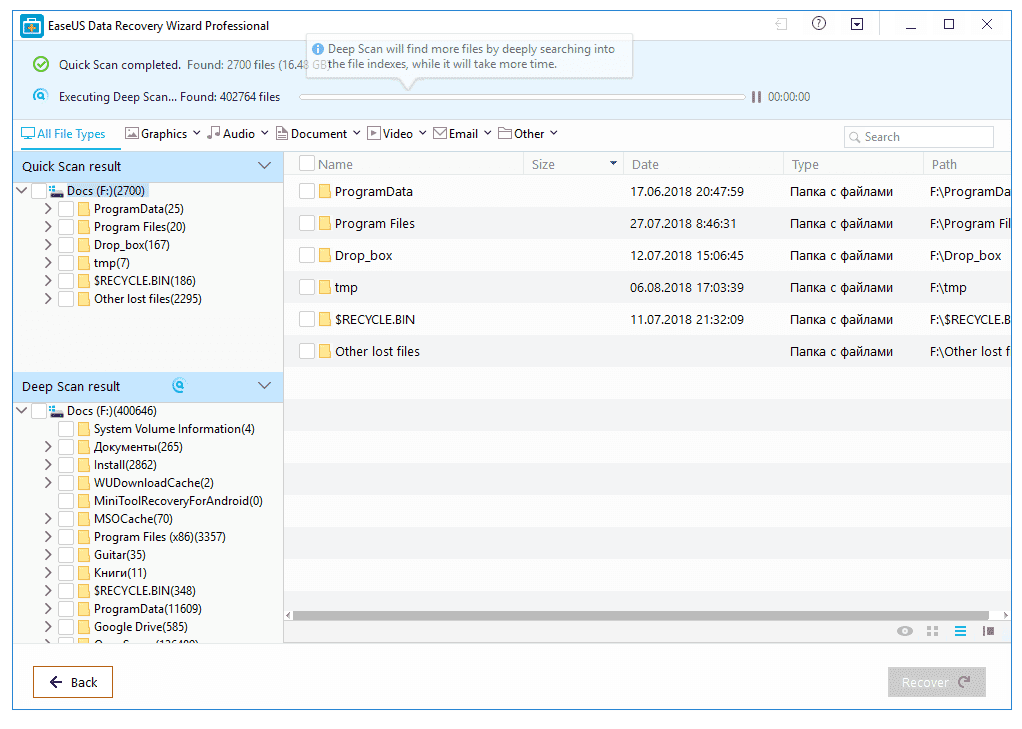Click the MSOCache(70) folder icon
This screenshot has height=729, width=1022.
pos(83,519)
